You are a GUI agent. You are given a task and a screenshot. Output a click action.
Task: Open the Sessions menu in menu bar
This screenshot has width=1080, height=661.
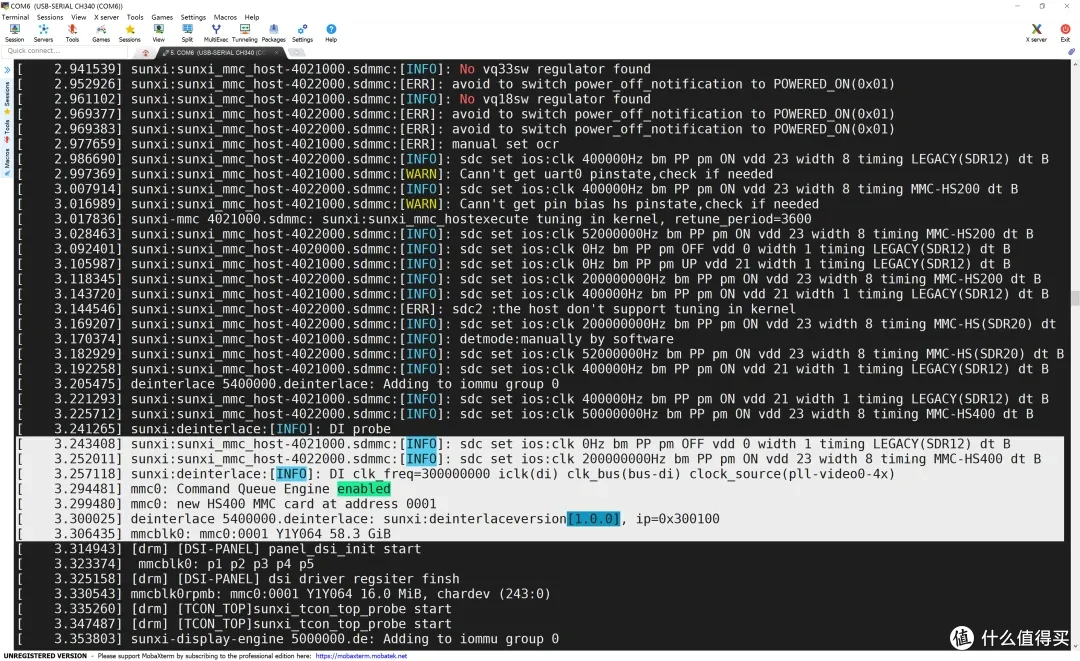[x=50, y=17]
